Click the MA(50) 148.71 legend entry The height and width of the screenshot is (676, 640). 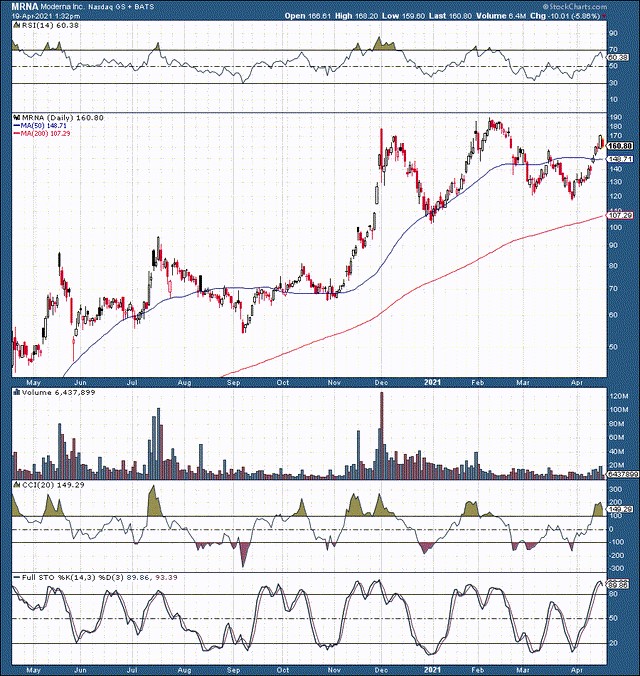(x=43, y=125)
